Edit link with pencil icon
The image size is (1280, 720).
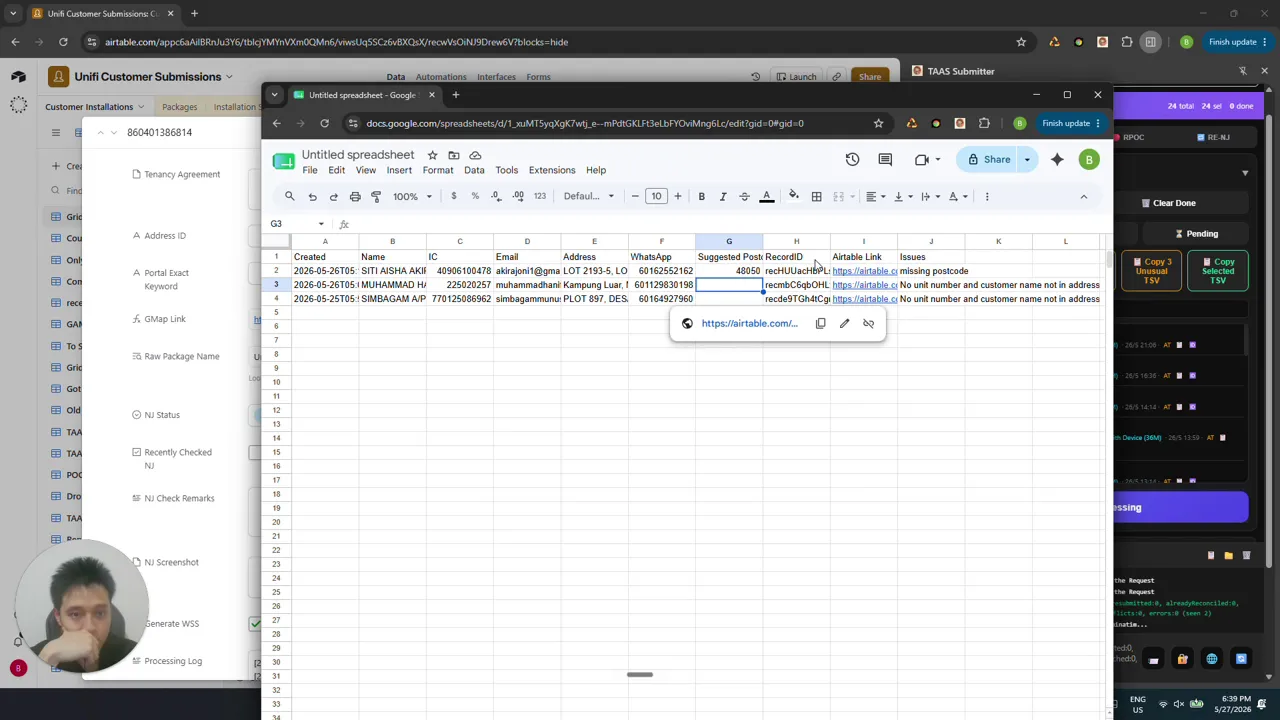pos(845,323)
